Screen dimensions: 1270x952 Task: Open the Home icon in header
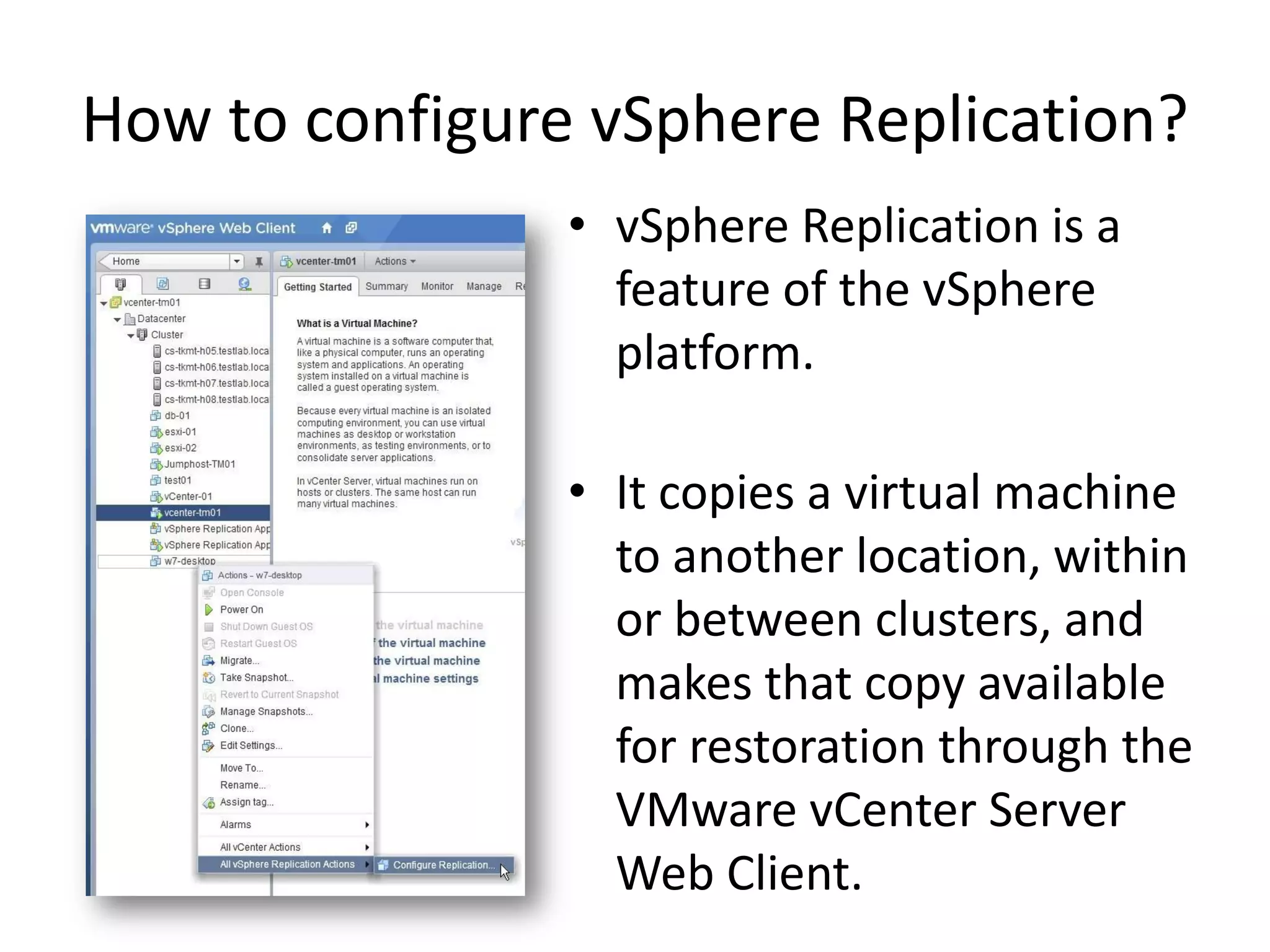(327, 228)
